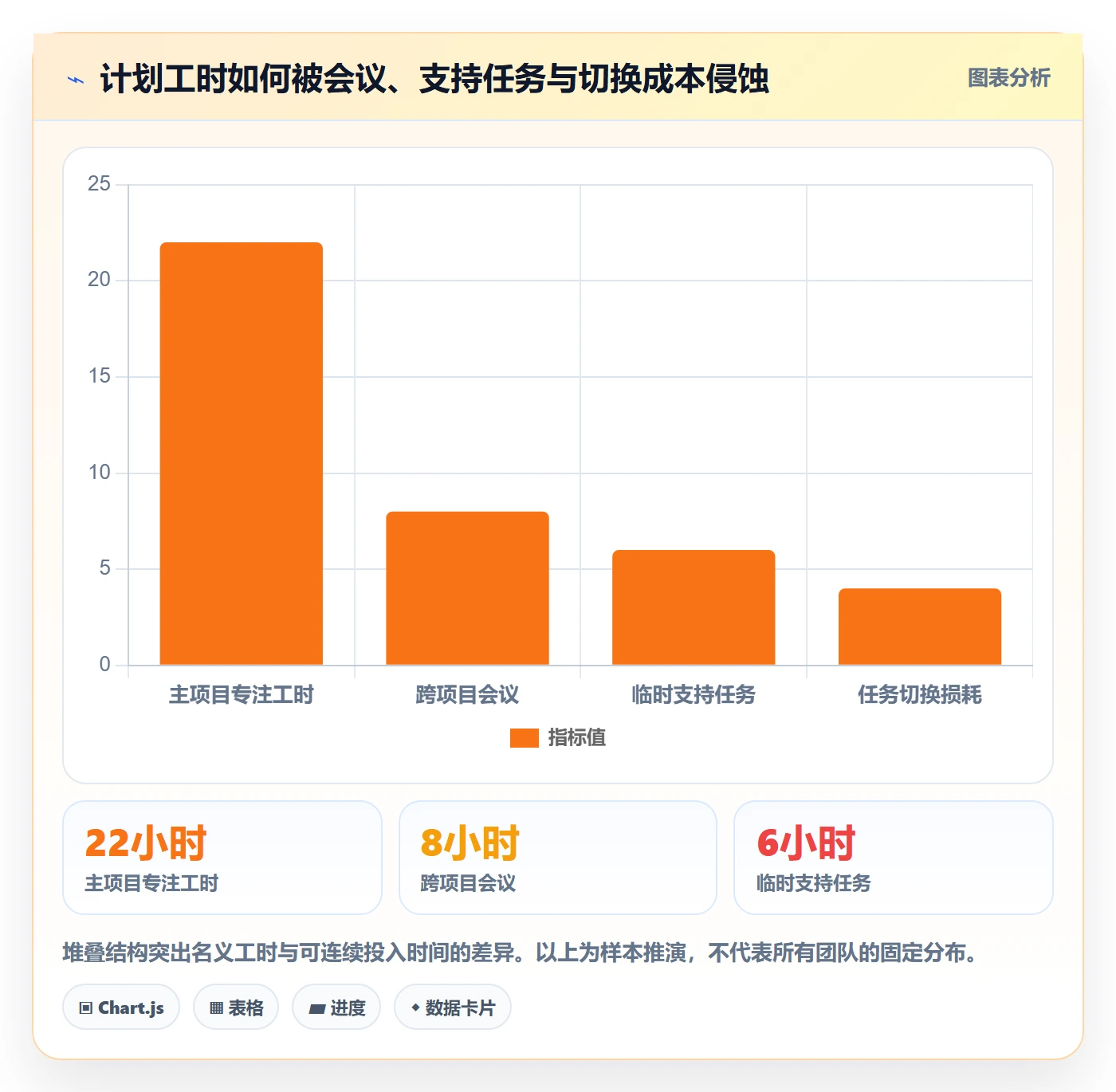1116x1092 pixels.
Task: Click the 主项目专注工时 x-axis label
Action: [x=242, y=695]
